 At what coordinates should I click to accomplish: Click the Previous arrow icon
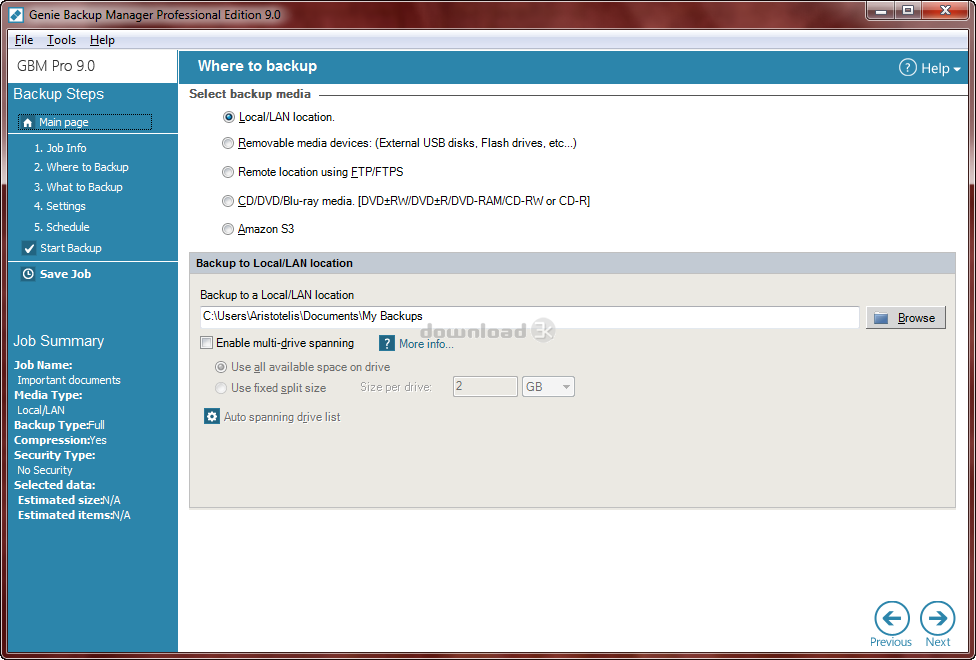coord(891,618)
